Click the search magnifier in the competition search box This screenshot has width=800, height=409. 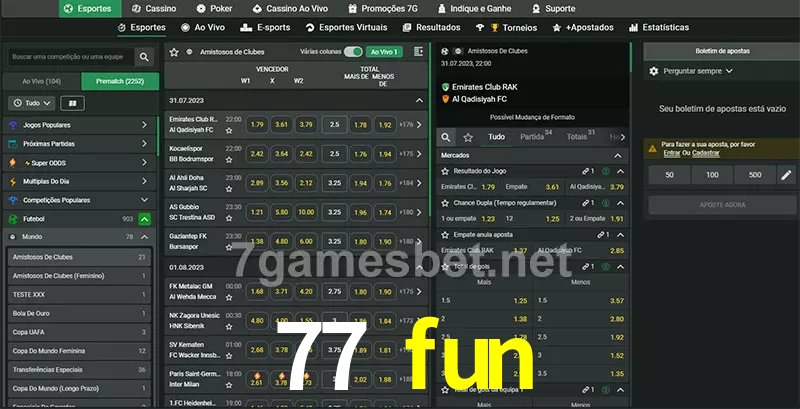146,58
